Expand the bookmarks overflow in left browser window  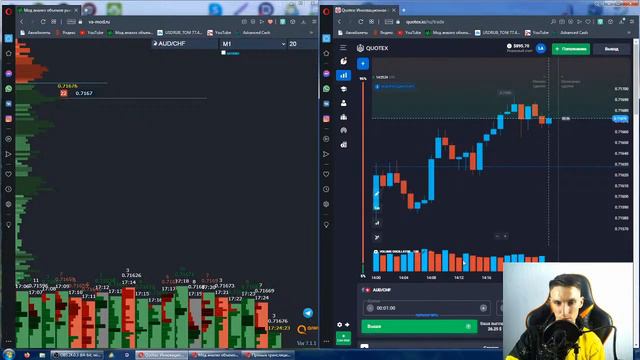click(311, 32)
